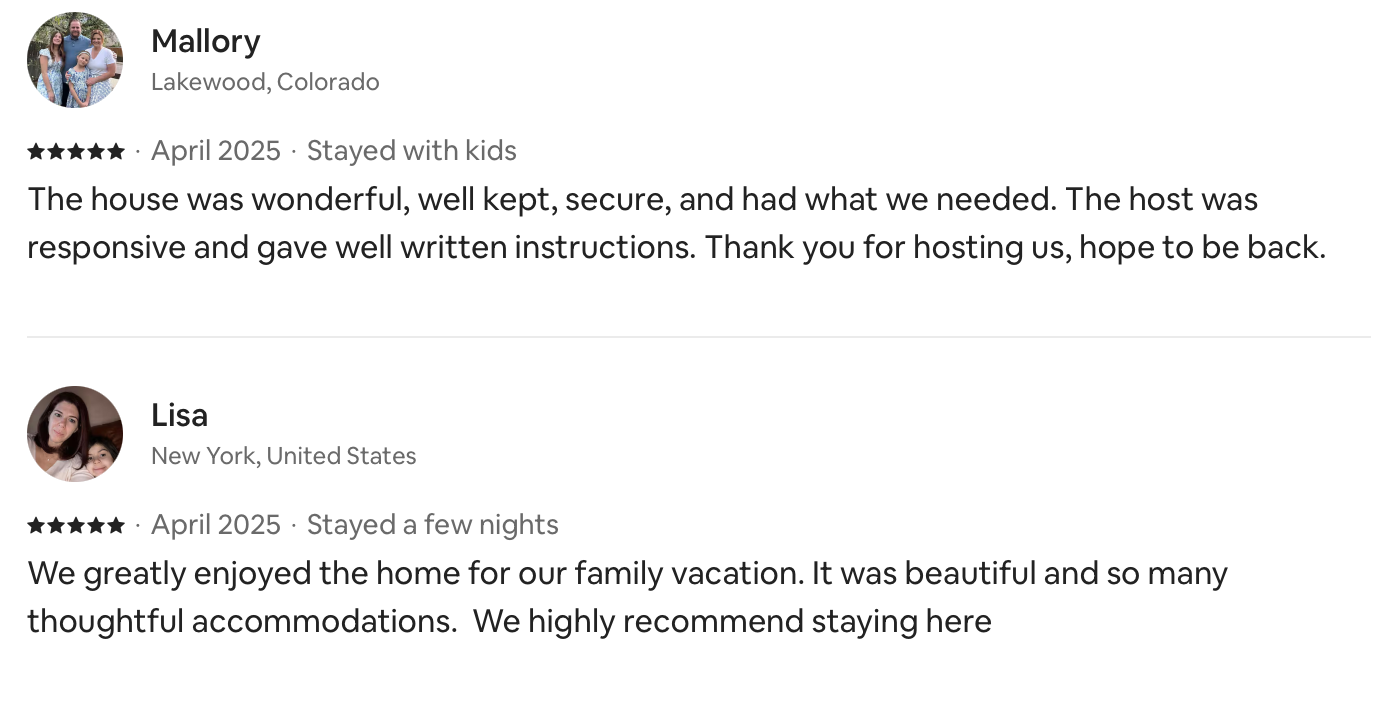The height and width of the screenshot is (702, 1396).
Task: Click the "New York, United States" location
Action: [x=283, y=456]
